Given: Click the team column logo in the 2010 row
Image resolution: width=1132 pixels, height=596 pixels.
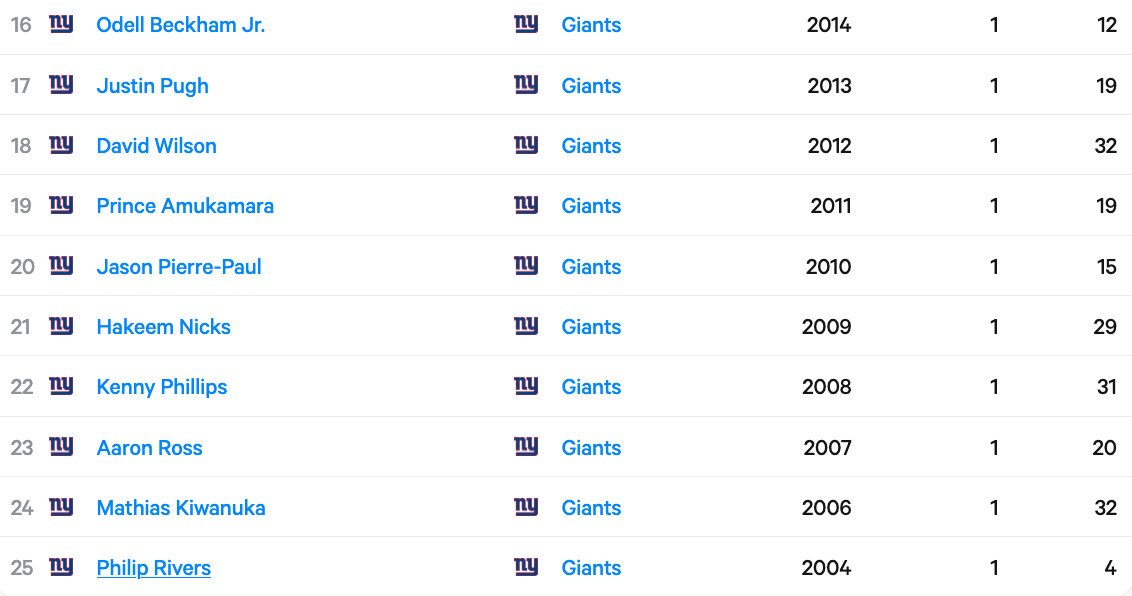Looking at the screenshot, I should pyautogui.click(x=526, y=266).
